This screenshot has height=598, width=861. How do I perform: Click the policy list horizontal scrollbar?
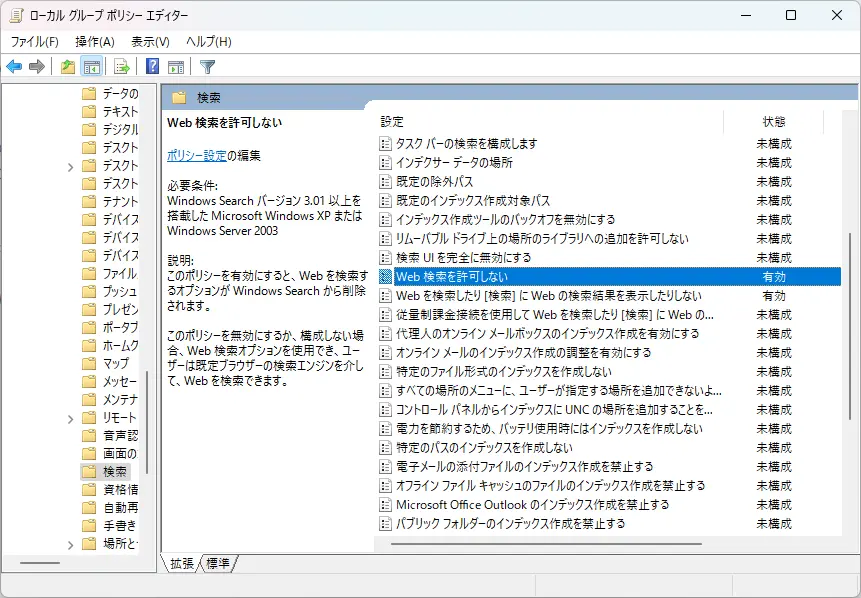(x=547, y=544)
